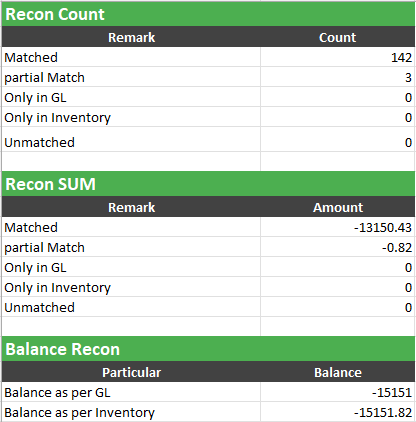Image resolution: width=416 pixels, height=422 pixels.
Task: Select the Count column header
Action: coord(337,37)
